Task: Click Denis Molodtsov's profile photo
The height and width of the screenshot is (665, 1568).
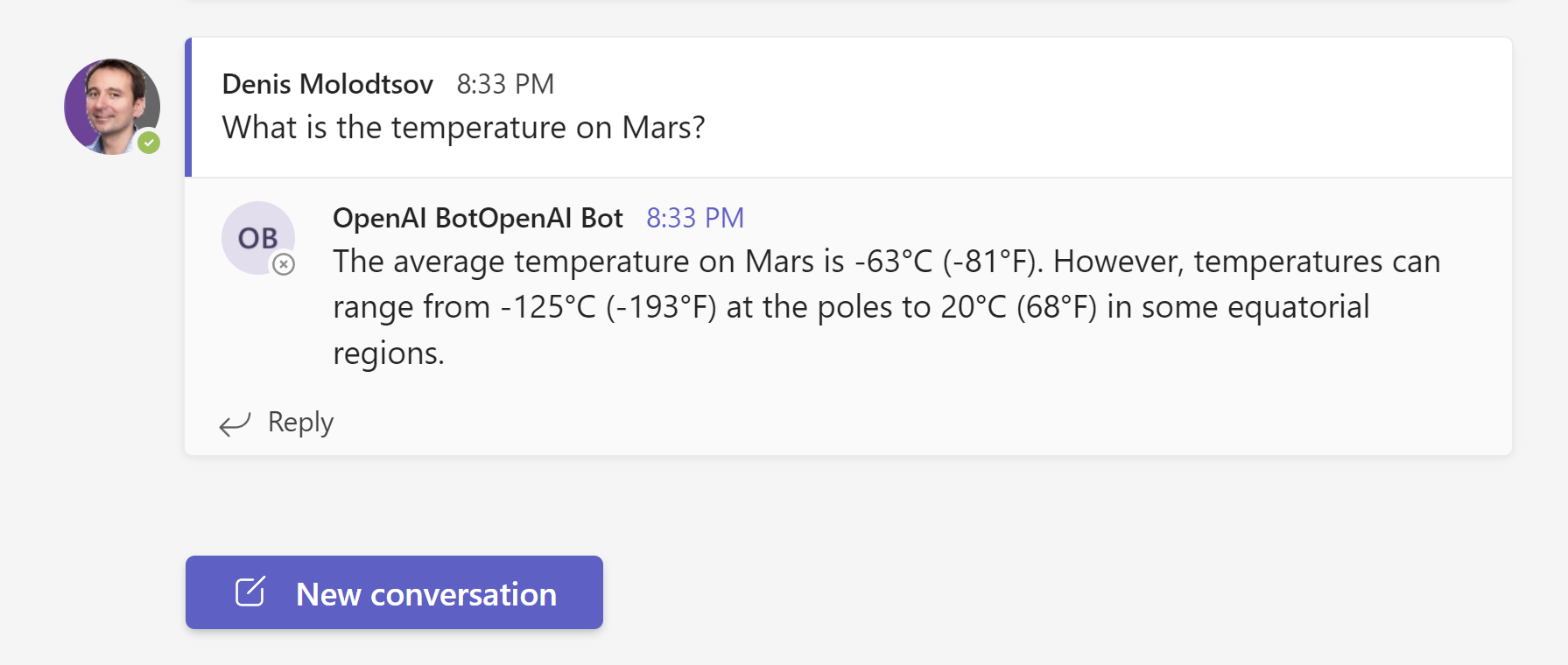Action: (110, 105)
